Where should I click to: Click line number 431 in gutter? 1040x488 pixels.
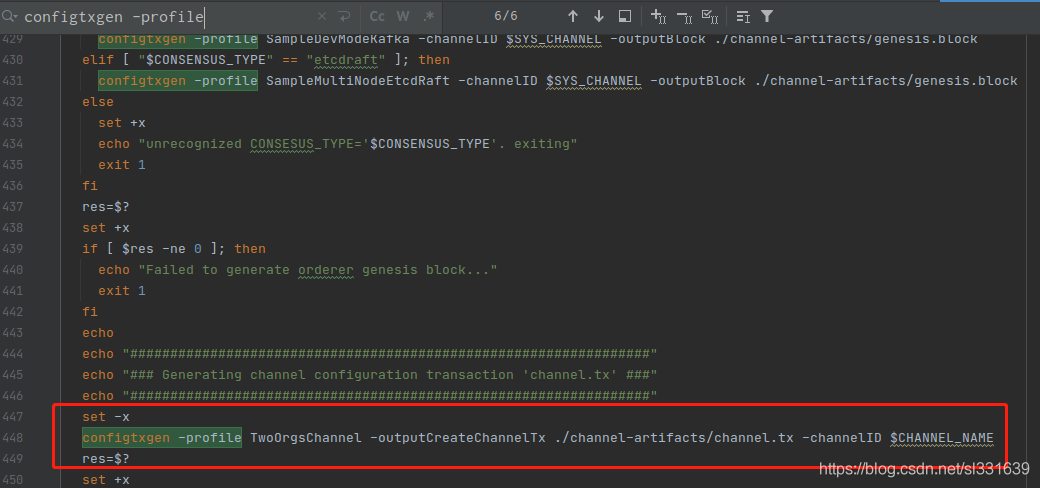[13, 81]
